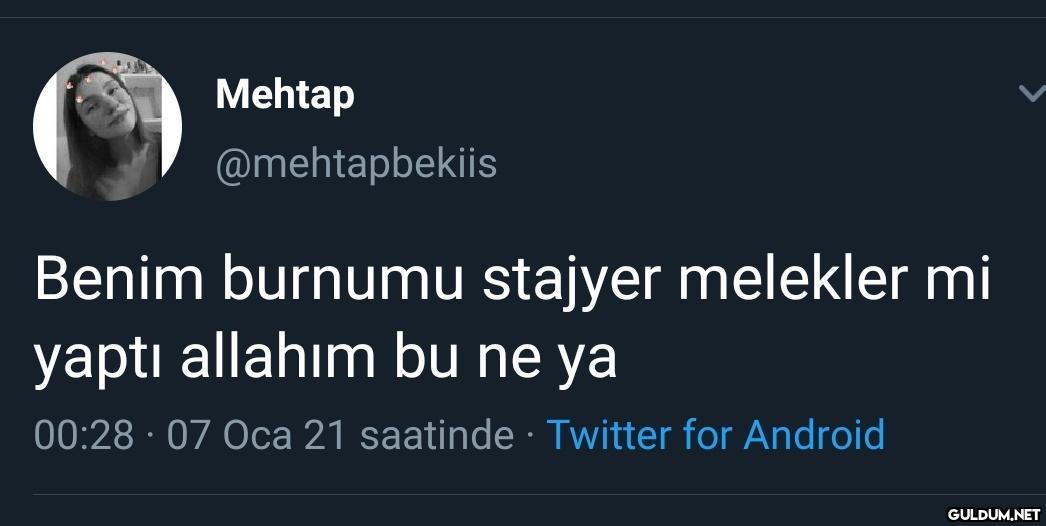Click the word Android in the source link

tap(814, 435)
